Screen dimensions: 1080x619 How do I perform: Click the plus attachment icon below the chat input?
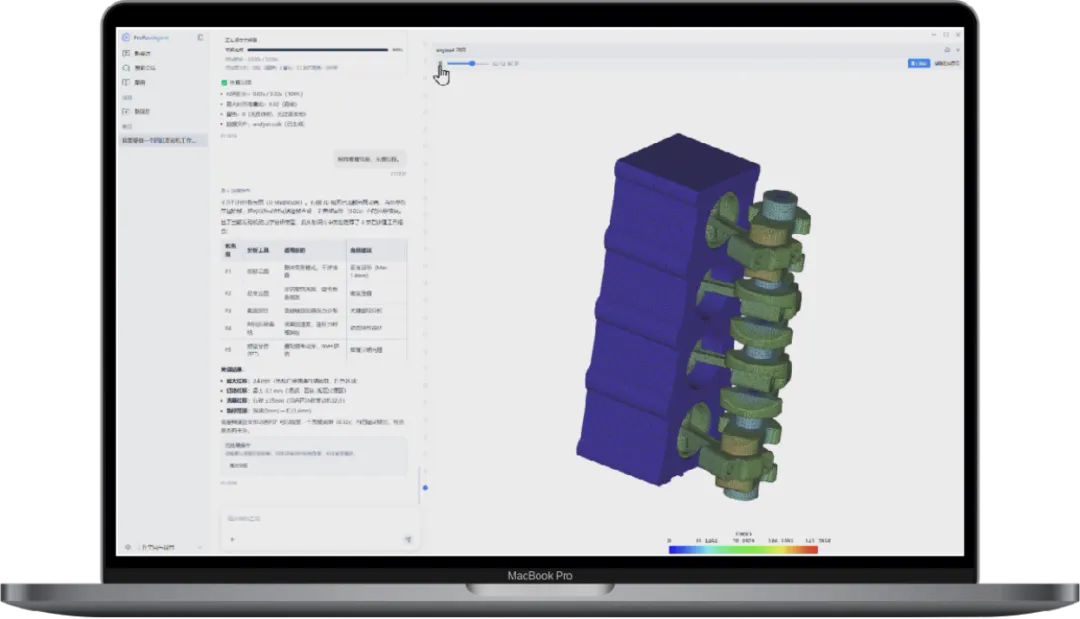point(232,539)
